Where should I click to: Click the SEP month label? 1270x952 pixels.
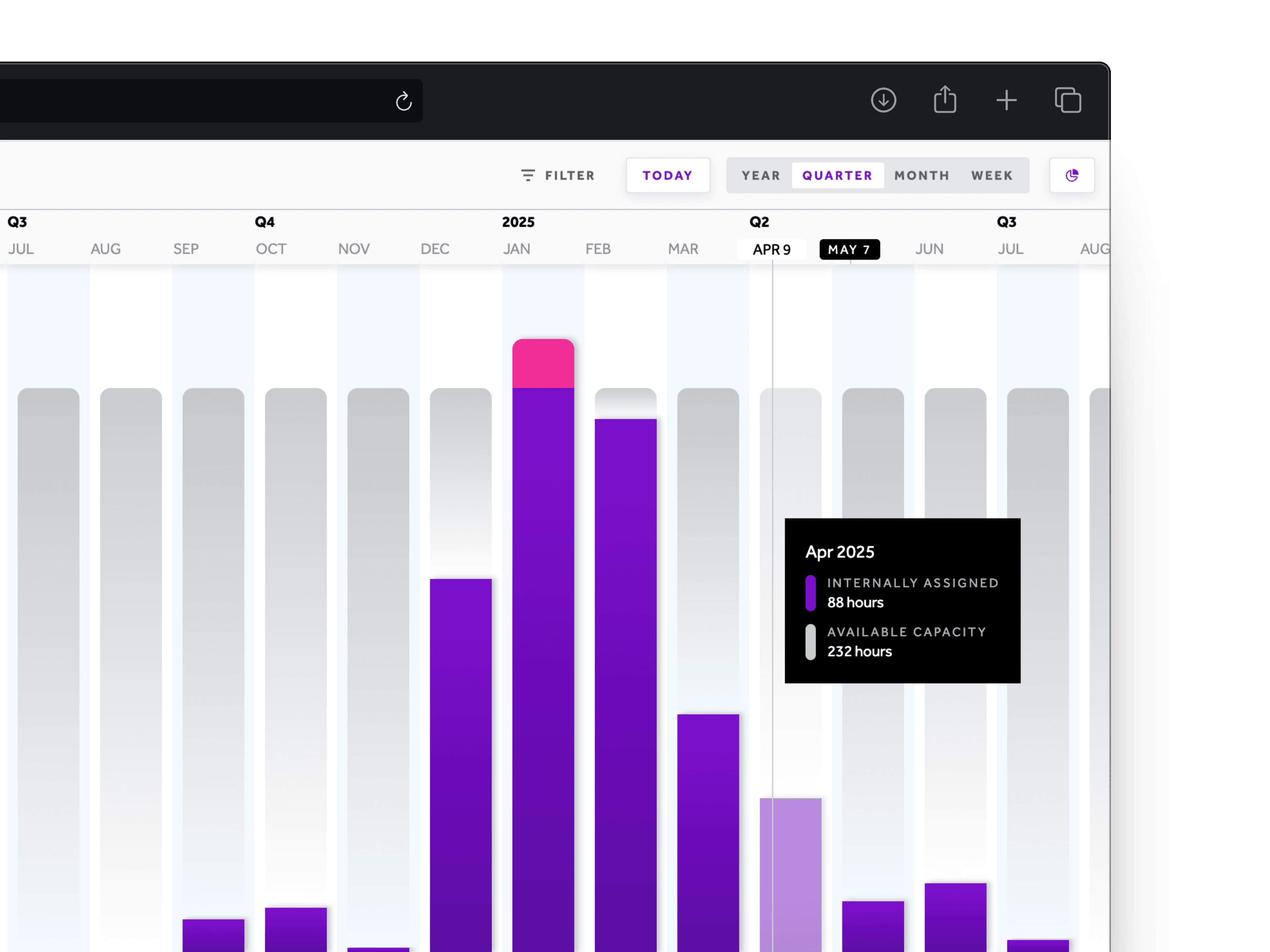186,249
